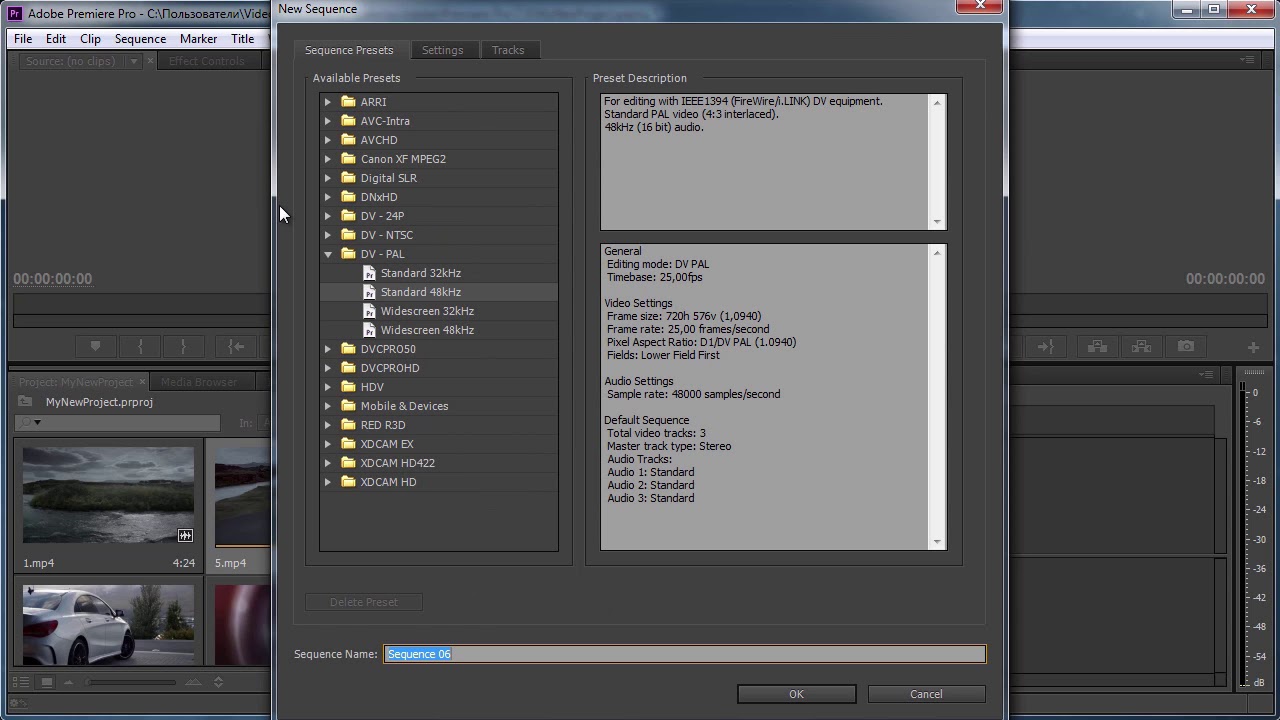Click OK to create the sequence
This screenshot has height=720, width=1280.
(x=796, y=694)
